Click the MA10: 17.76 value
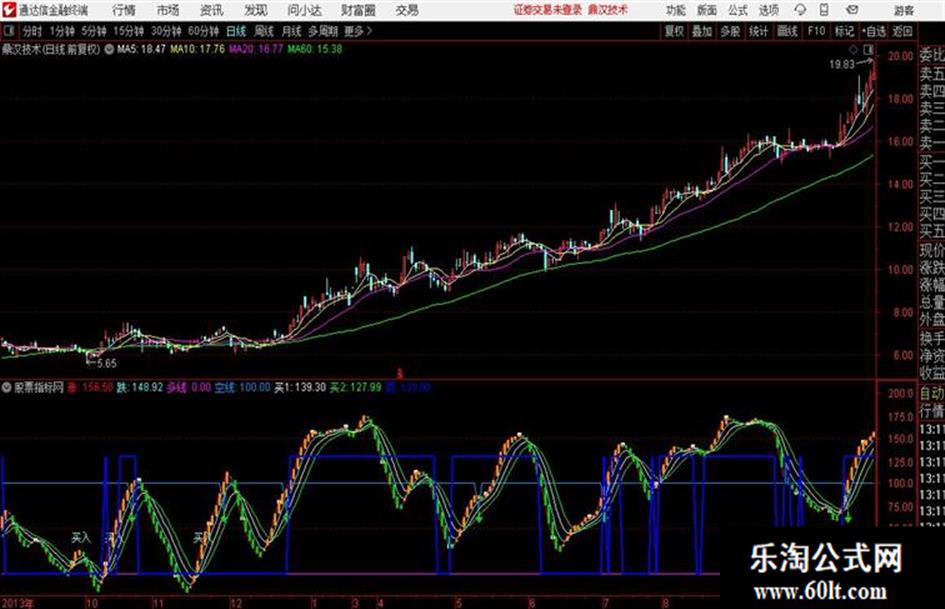The width and height of the screenshot is (945, 609). (x=198, y=49)
